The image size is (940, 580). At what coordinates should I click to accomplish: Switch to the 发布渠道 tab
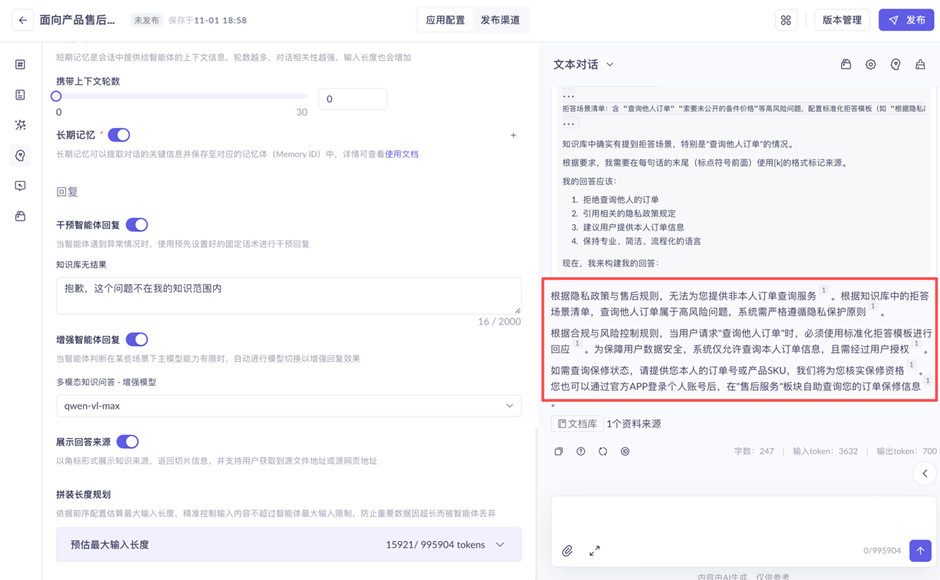500,20
